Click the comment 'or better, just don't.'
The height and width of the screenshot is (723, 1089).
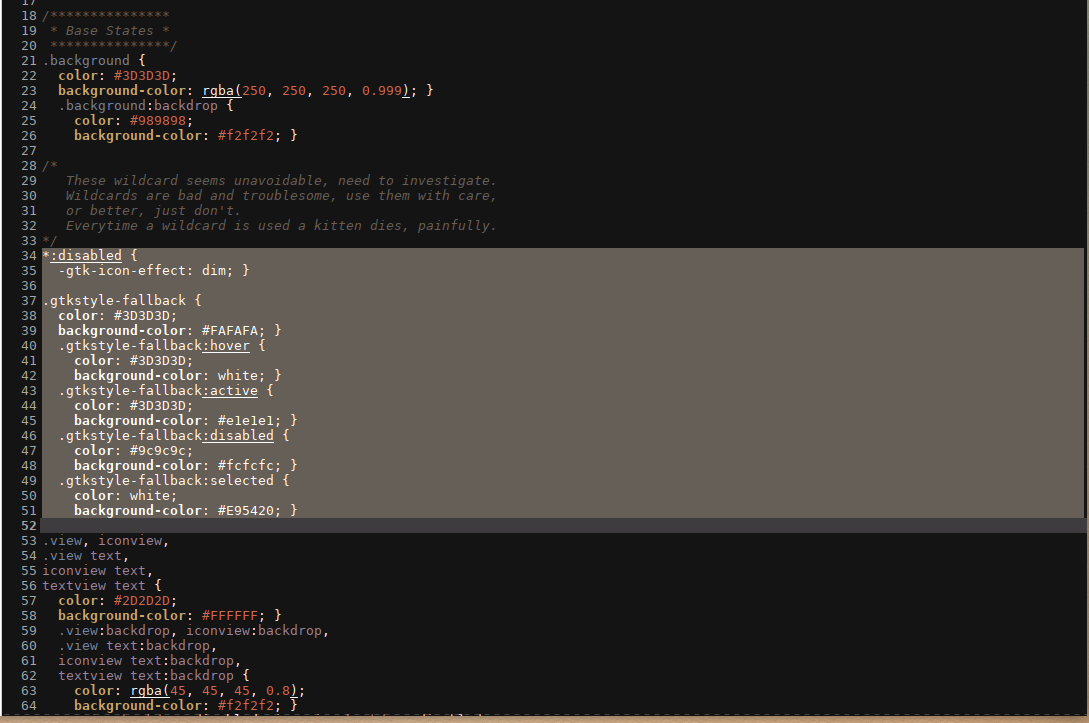click(x=153, y=210)
